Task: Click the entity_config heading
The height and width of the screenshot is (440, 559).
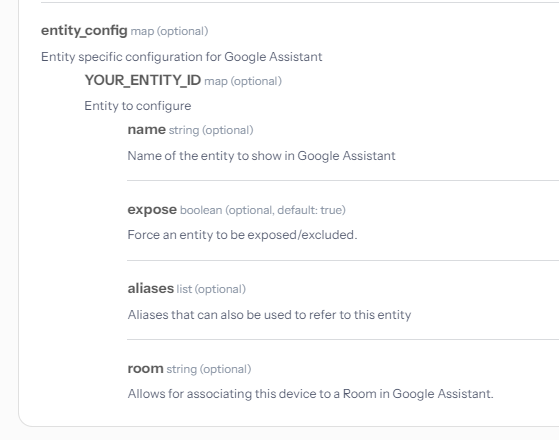Action: click(84, 31)
